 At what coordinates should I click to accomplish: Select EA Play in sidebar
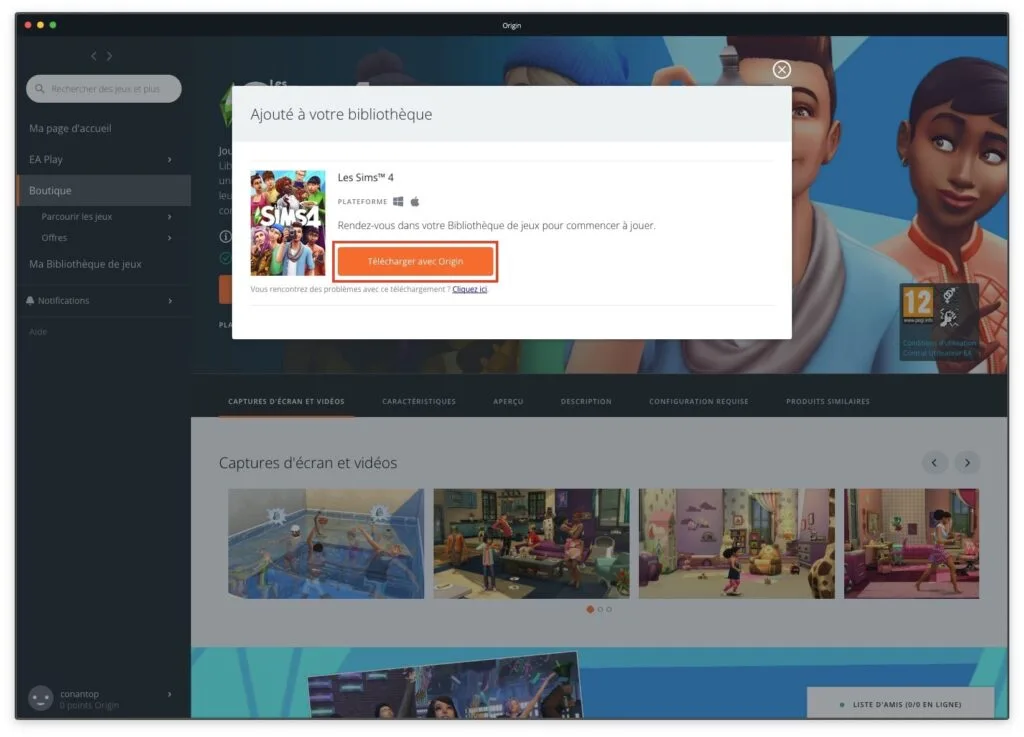tap(46, 159)
